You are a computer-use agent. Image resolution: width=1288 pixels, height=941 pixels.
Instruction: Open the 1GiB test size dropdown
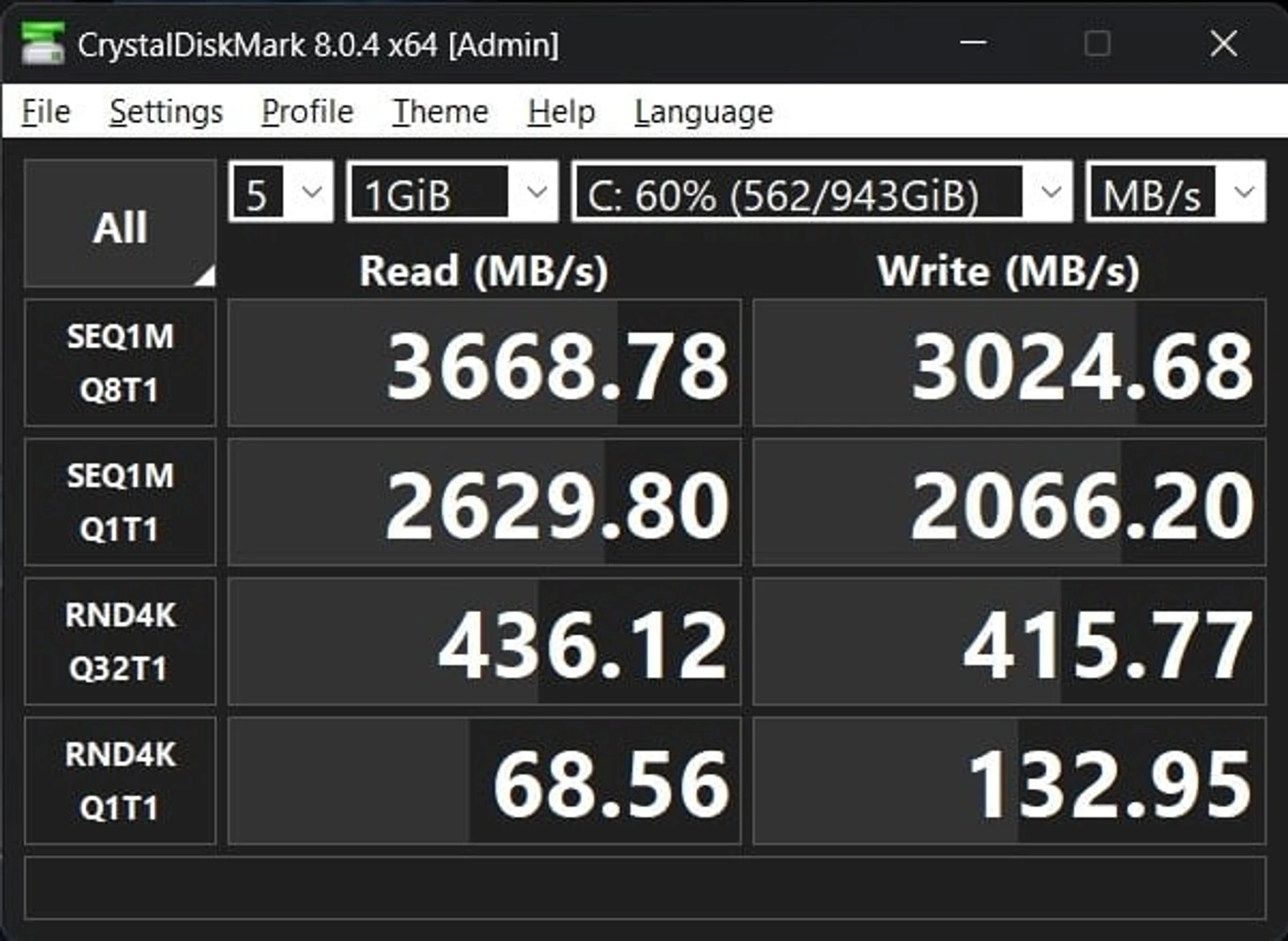click(452, 191)
